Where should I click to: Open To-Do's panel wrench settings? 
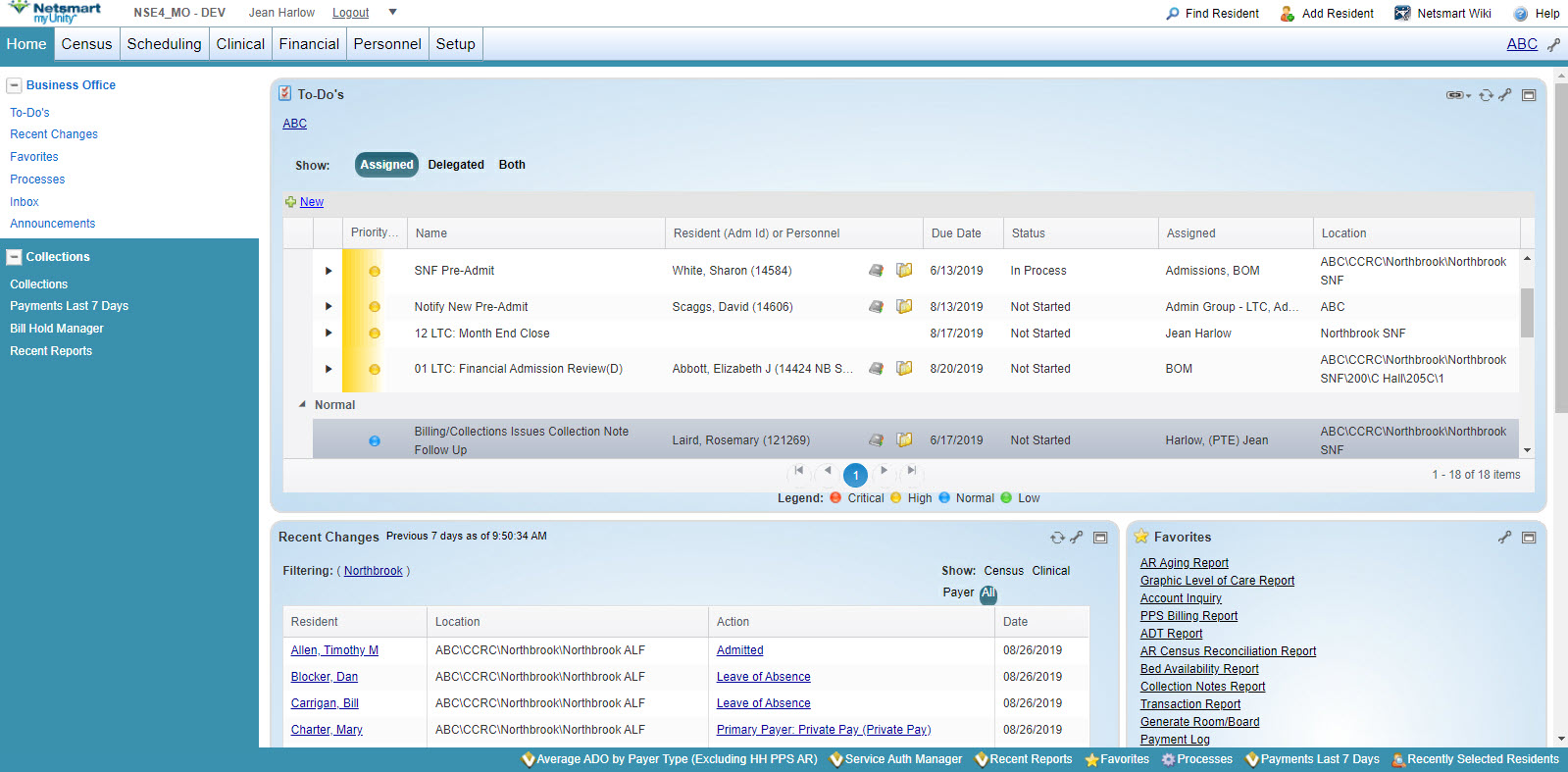(x=1504, y=95)
